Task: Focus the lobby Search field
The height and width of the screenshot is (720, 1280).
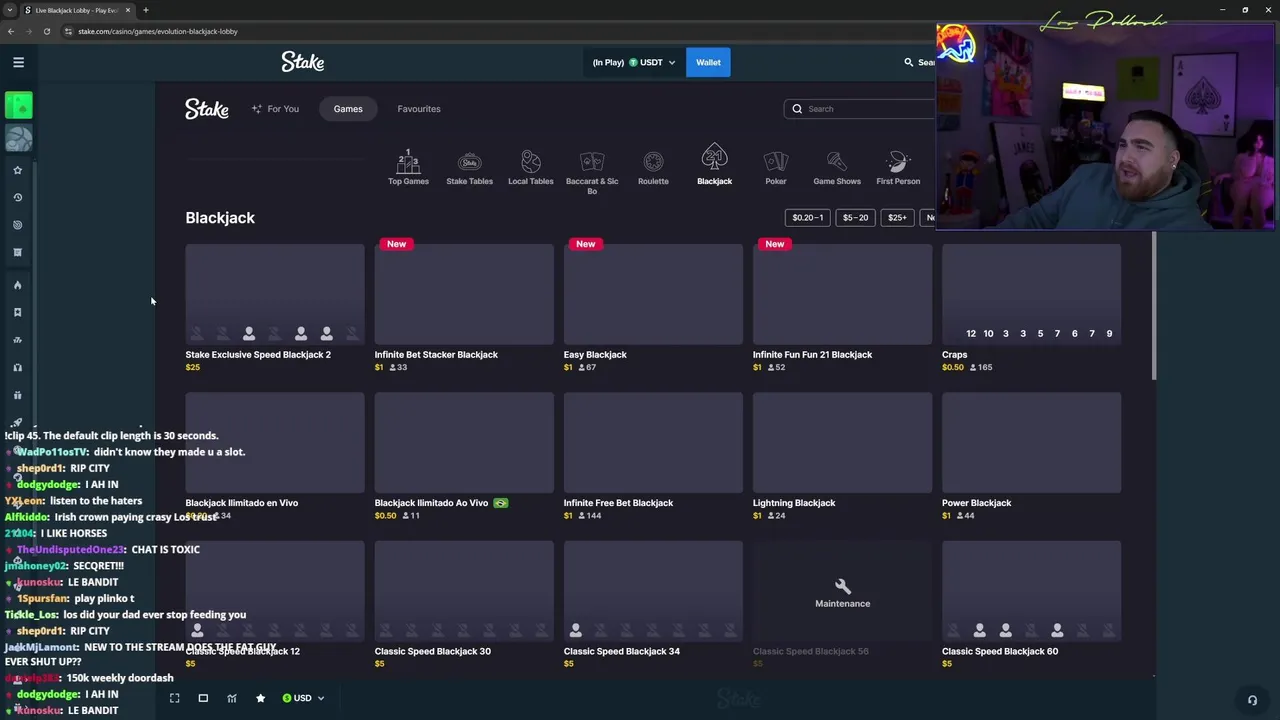Action: [x=860, y=109]
